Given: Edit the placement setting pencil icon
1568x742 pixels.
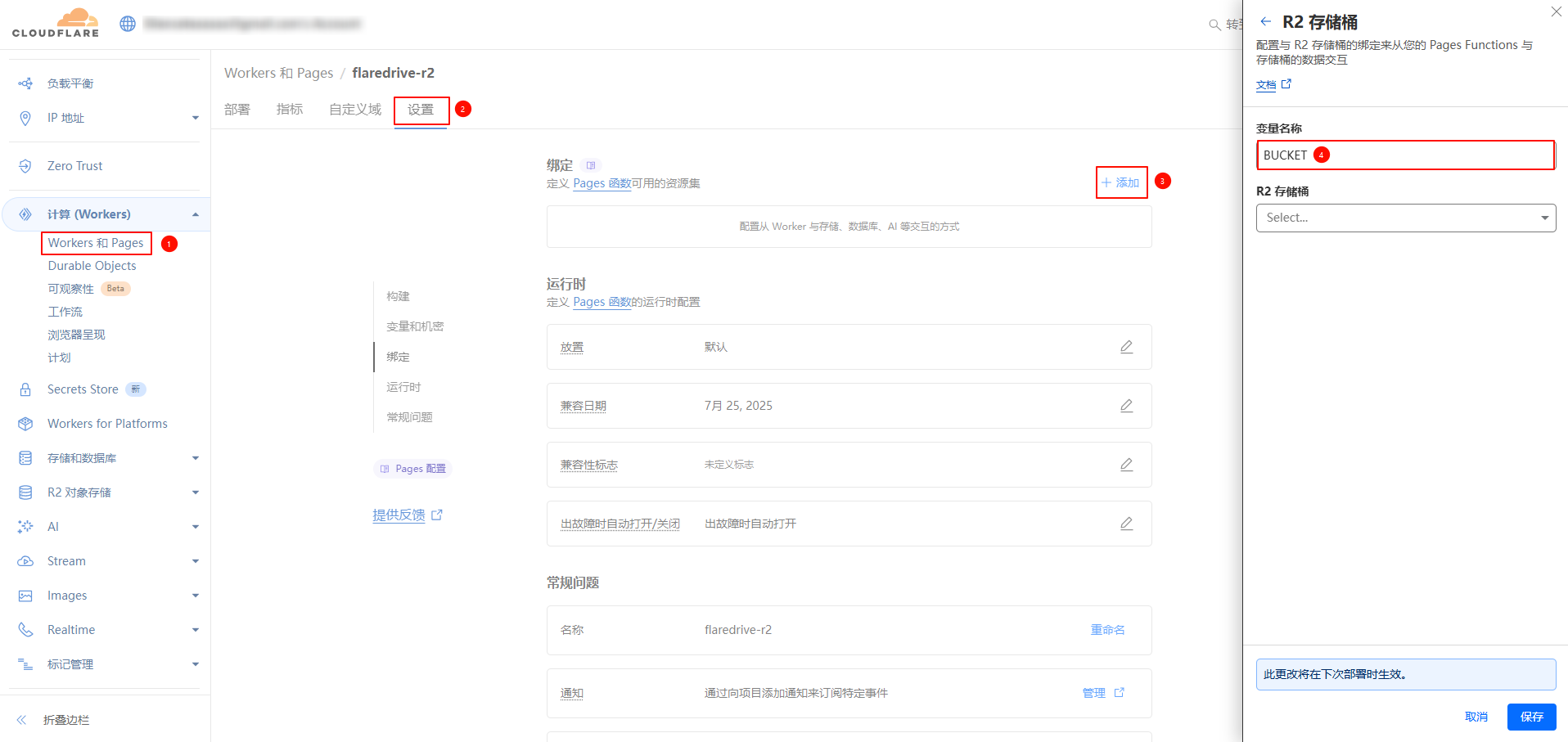Looking at the screenshot, I should click(x=1126, y=347).
